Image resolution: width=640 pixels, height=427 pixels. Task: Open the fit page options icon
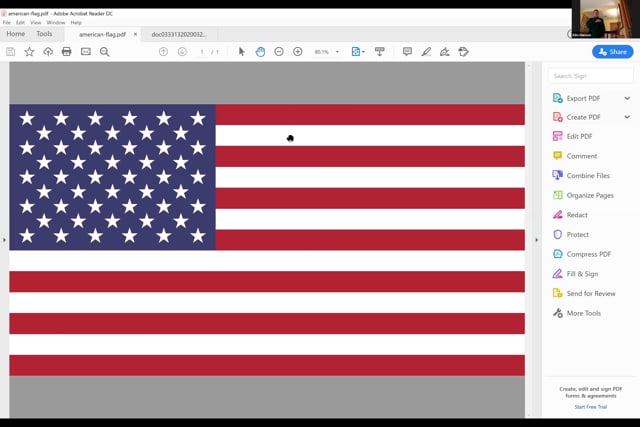click(358, 52)
